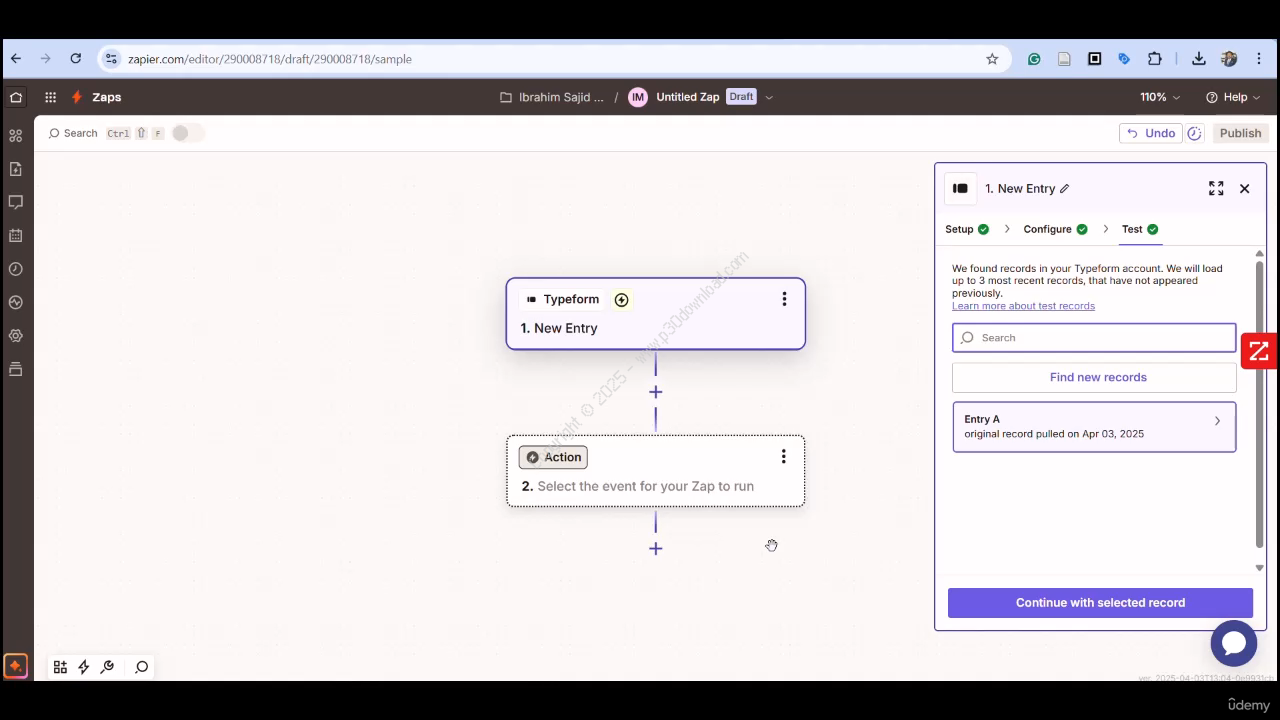Open the canvas Search with Ctrl shortcut
The height and width of the screenshot is (720, 1280).
click(105, 133)
